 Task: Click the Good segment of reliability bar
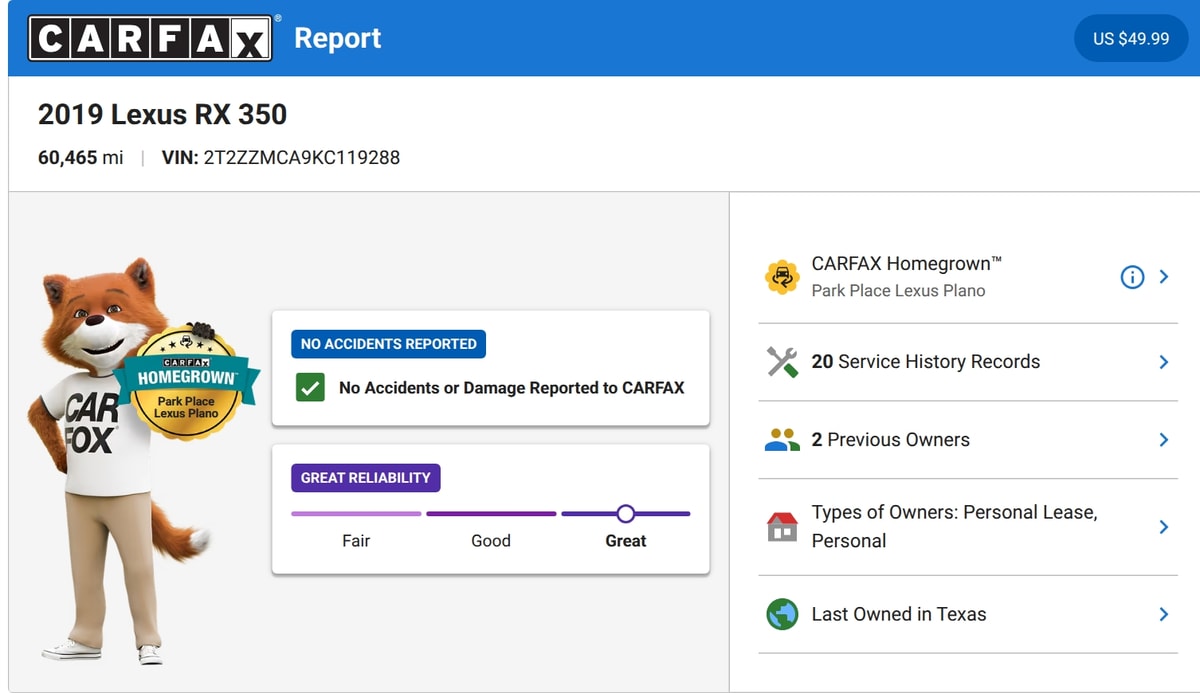click(x=491, y=514)
